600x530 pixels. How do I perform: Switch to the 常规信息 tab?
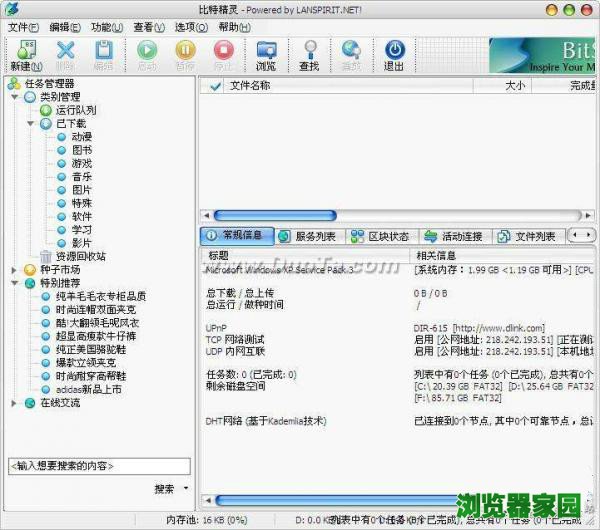237,236
